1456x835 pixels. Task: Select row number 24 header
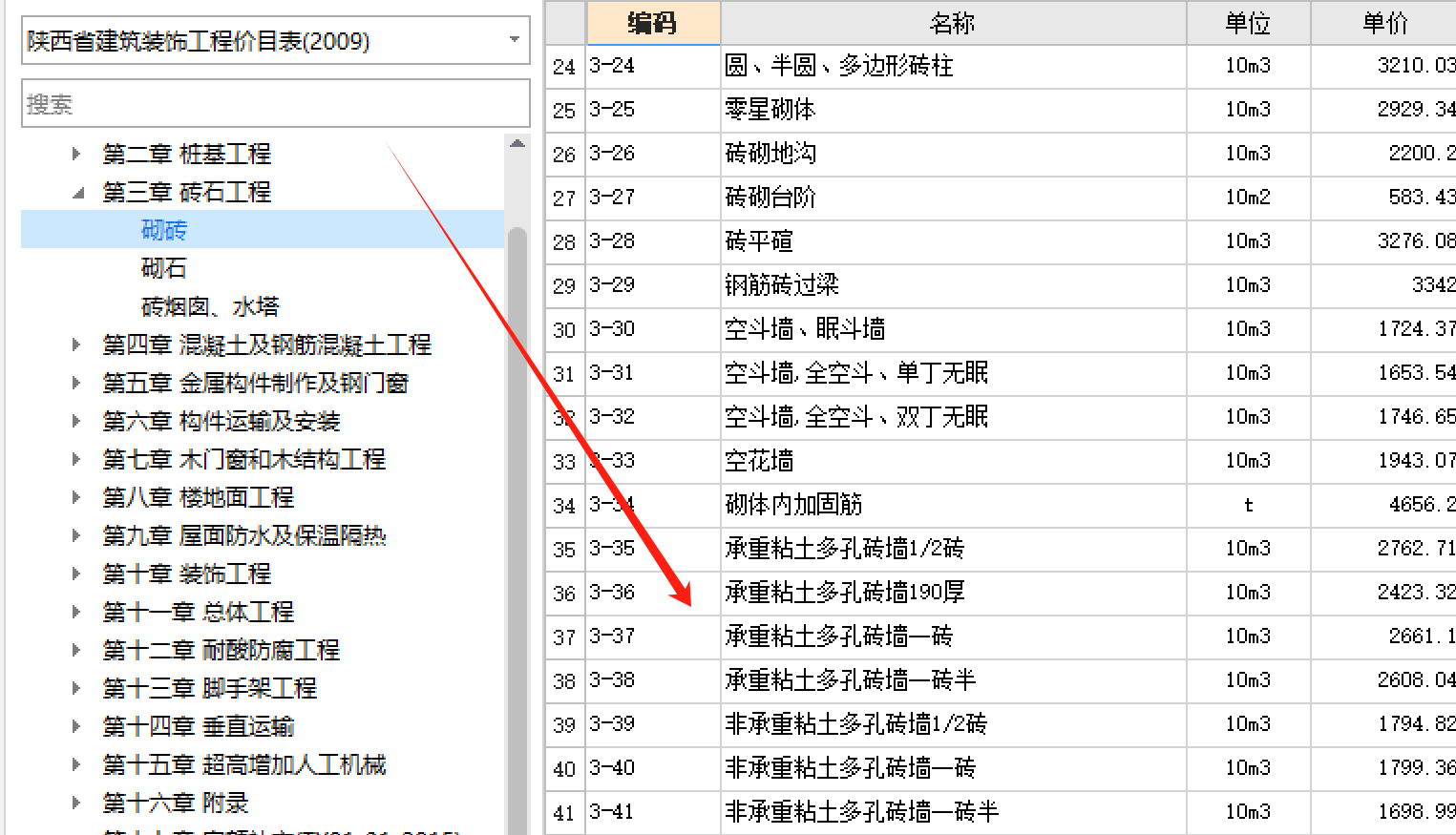point(564,67)
